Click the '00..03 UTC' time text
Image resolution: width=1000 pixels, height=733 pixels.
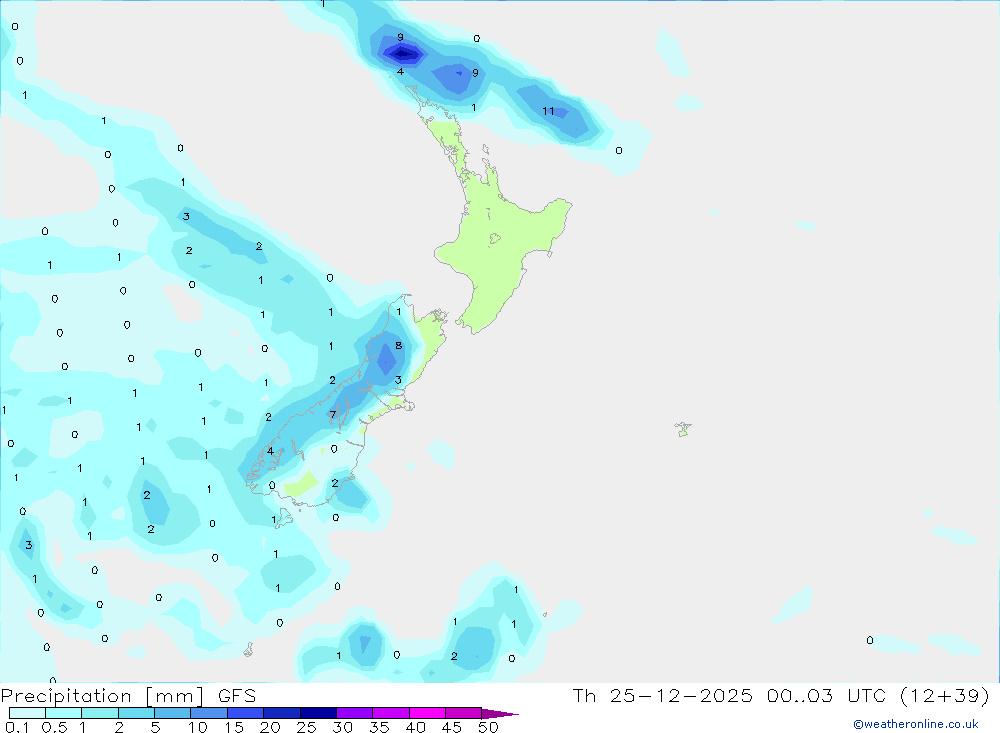(827, 695)
